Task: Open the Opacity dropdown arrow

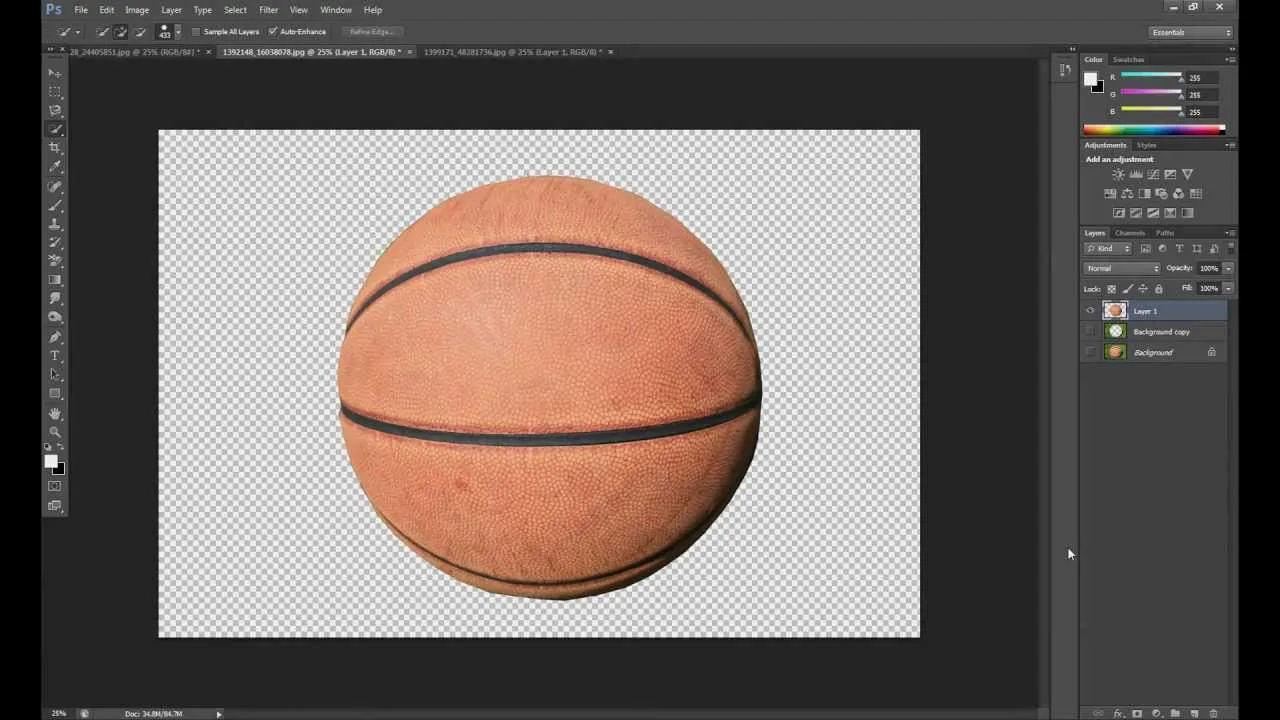Action: pyautogui.click(x=1227, y=268)
